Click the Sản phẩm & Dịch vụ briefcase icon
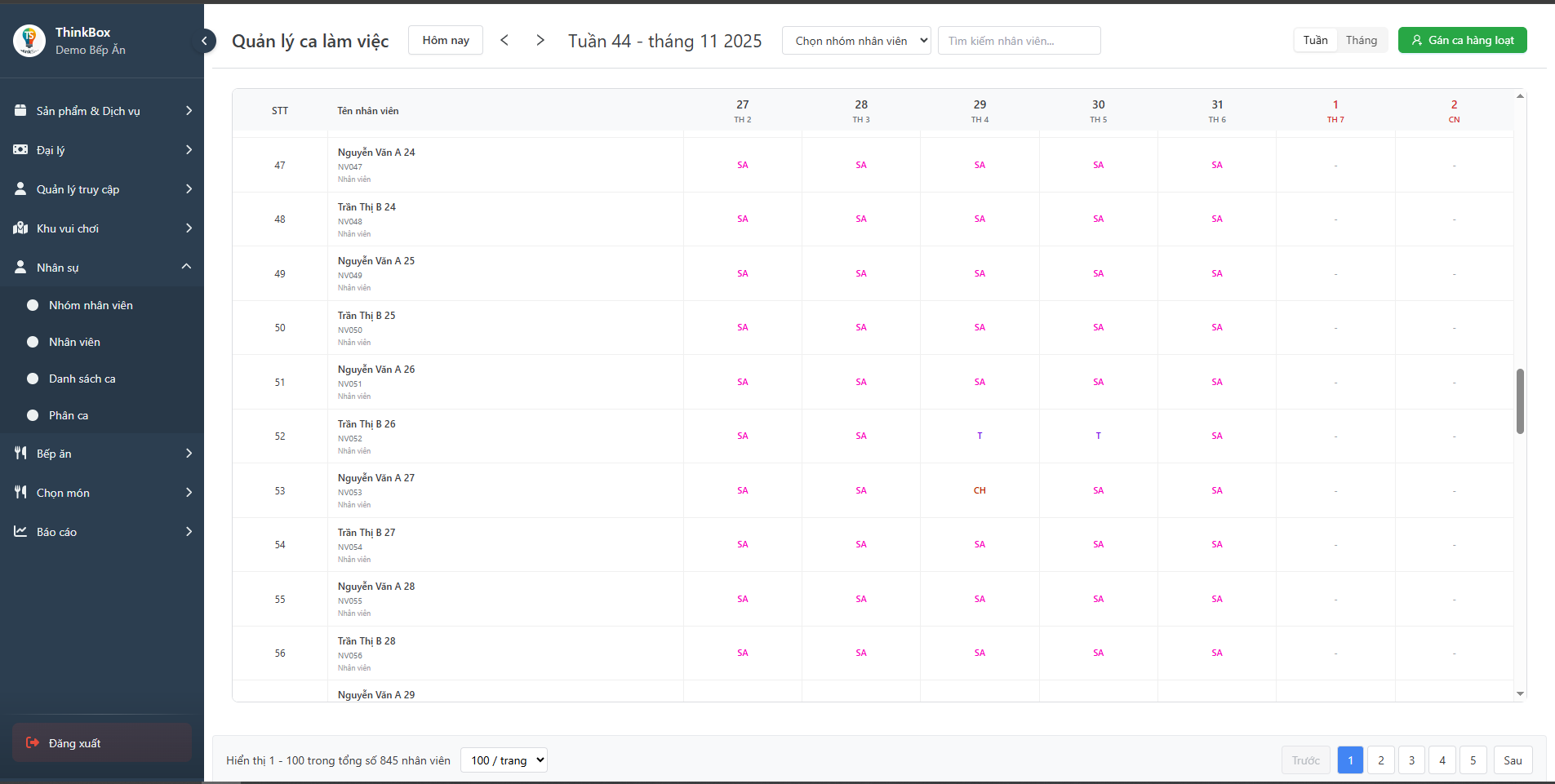Screen dimensions: 1555x784 point(20,110)
